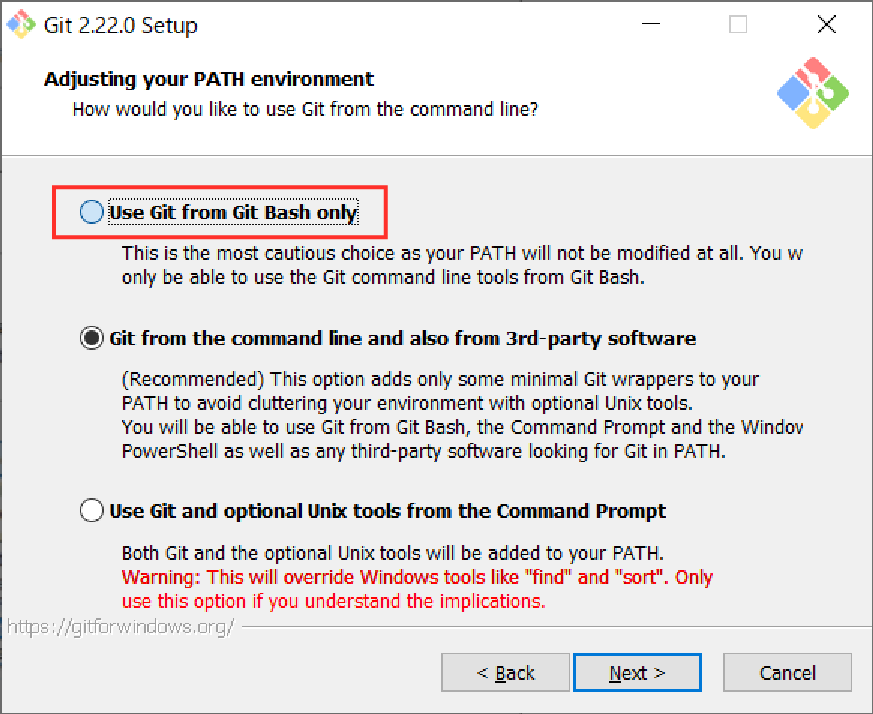873x714 pixels.
Task: Click the red "understand the implications" line
Action: [333, 601]
